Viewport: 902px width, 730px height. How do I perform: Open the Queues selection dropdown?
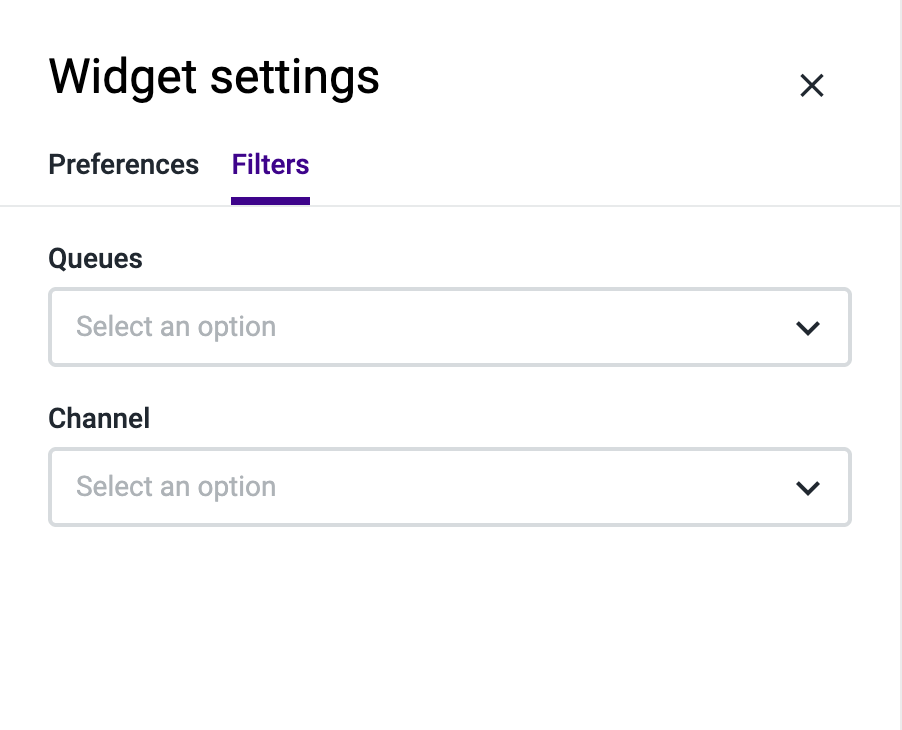click(x=449, y=327)
